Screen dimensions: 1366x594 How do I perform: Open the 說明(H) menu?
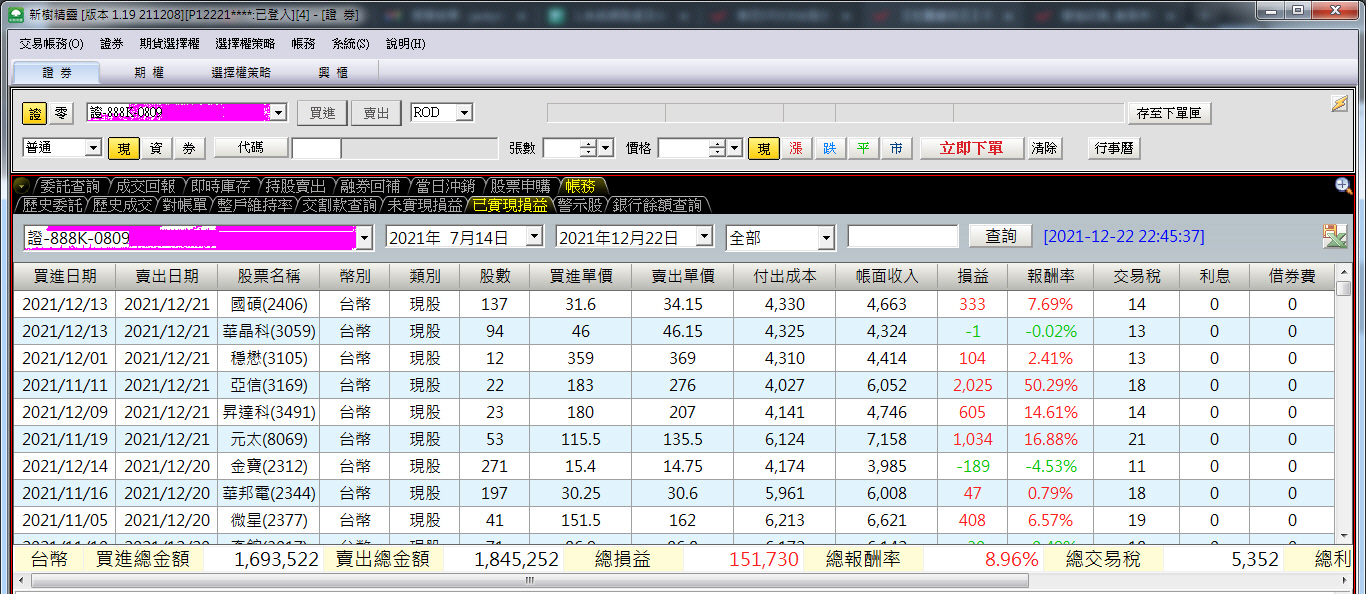405,44
